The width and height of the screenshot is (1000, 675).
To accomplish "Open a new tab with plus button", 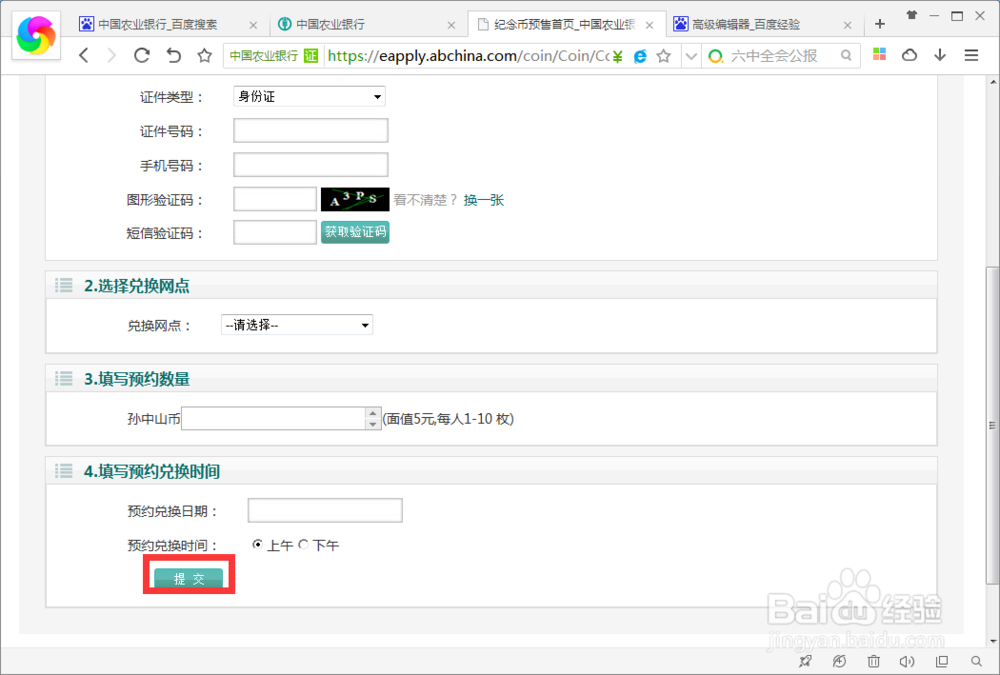I will 880,24.
